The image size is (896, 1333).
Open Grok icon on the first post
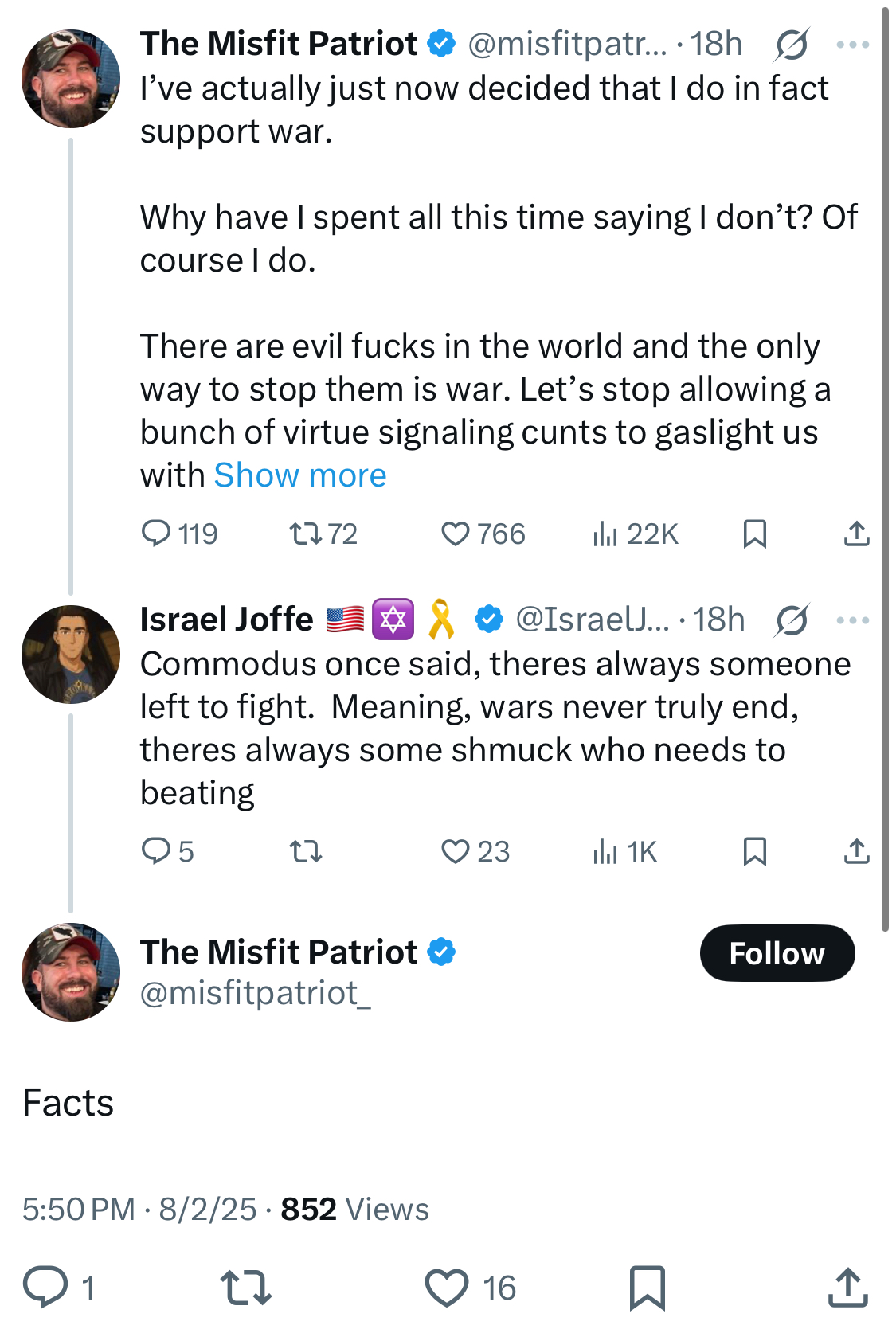pos(791,45)
